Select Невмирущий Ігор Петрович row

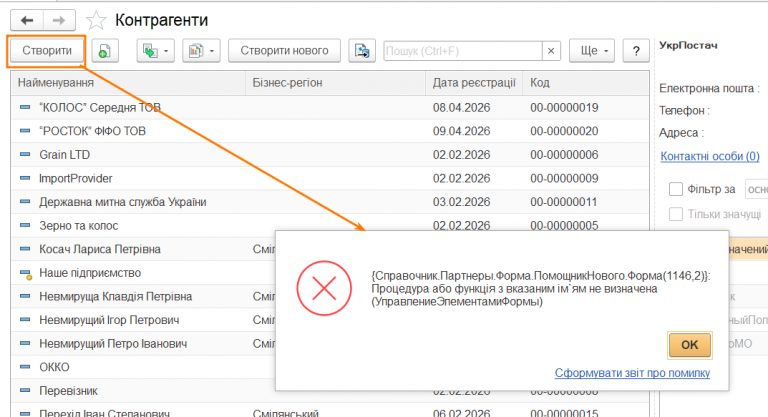tap(143, 320)
